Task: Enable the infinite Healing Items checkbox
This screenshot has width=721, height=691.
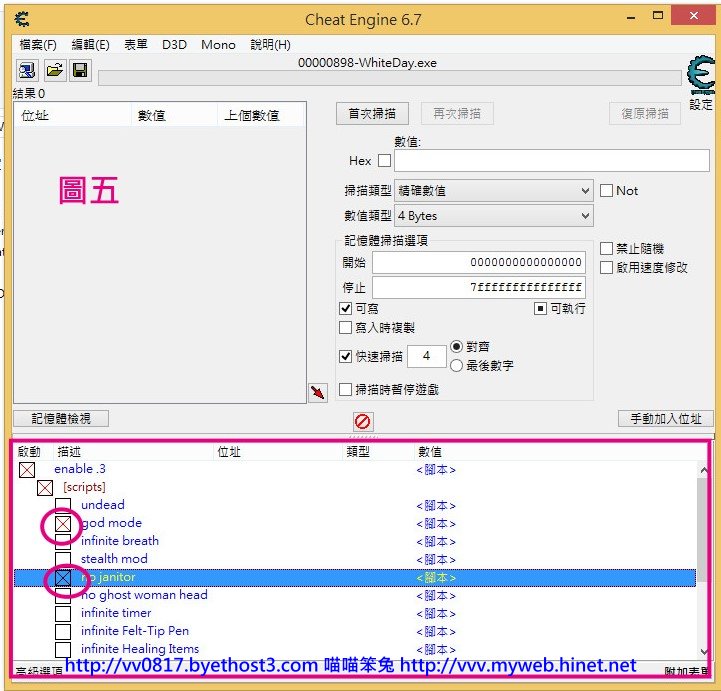Action: 63,649
